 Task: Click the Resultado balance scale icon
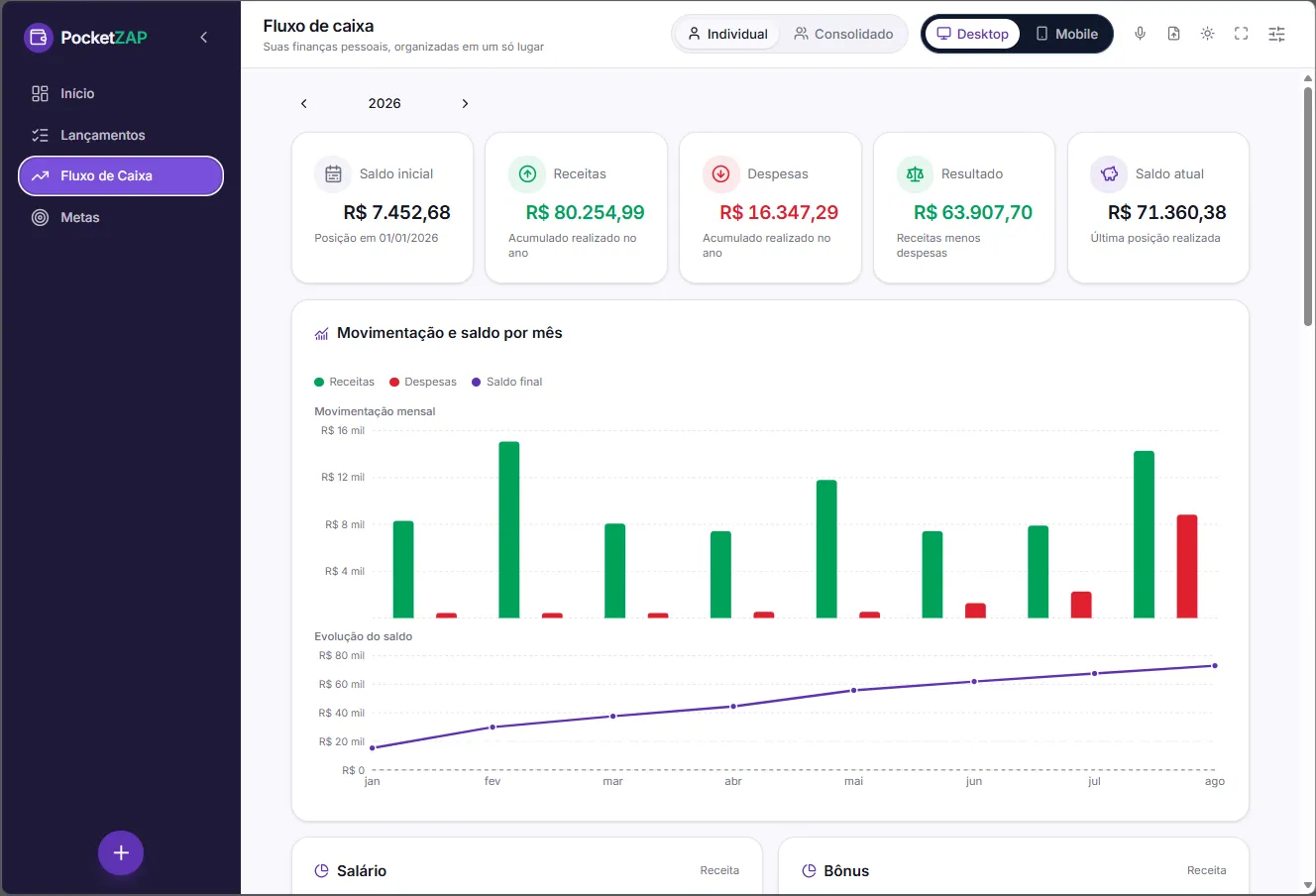point(916,174)
